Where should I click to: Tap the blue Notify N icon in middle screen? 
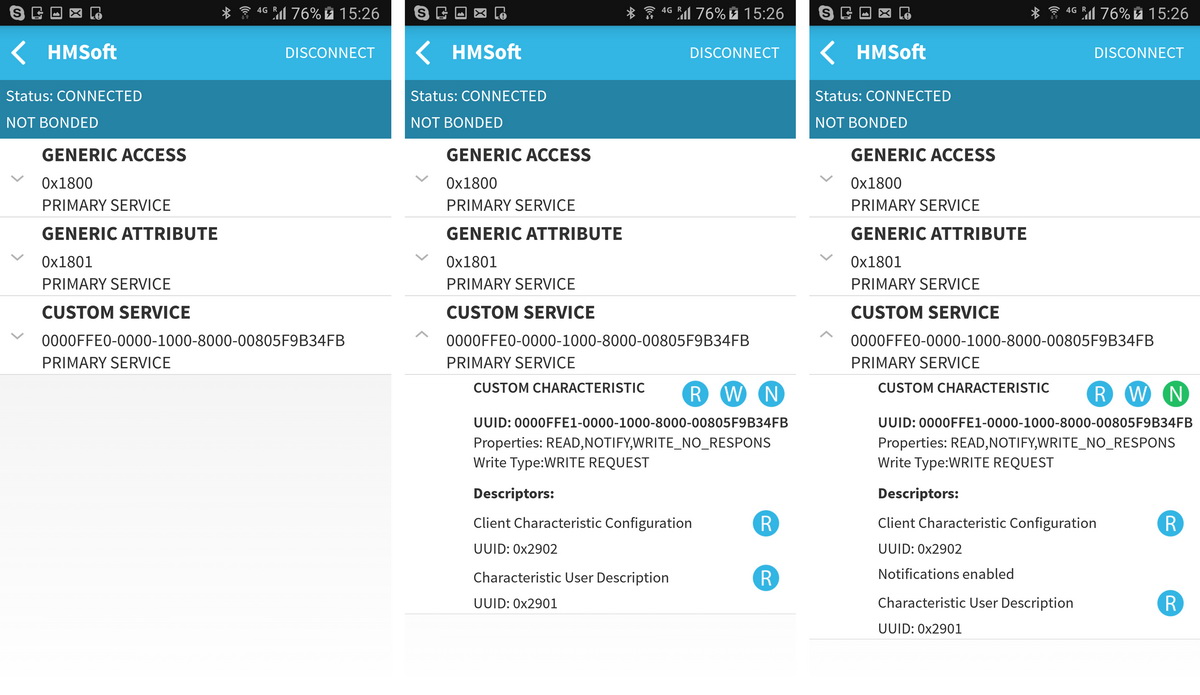pos(771,394)
